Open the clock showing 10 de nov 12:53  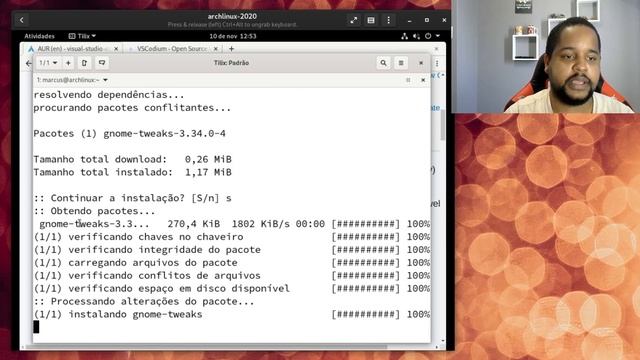pos(233,36)
